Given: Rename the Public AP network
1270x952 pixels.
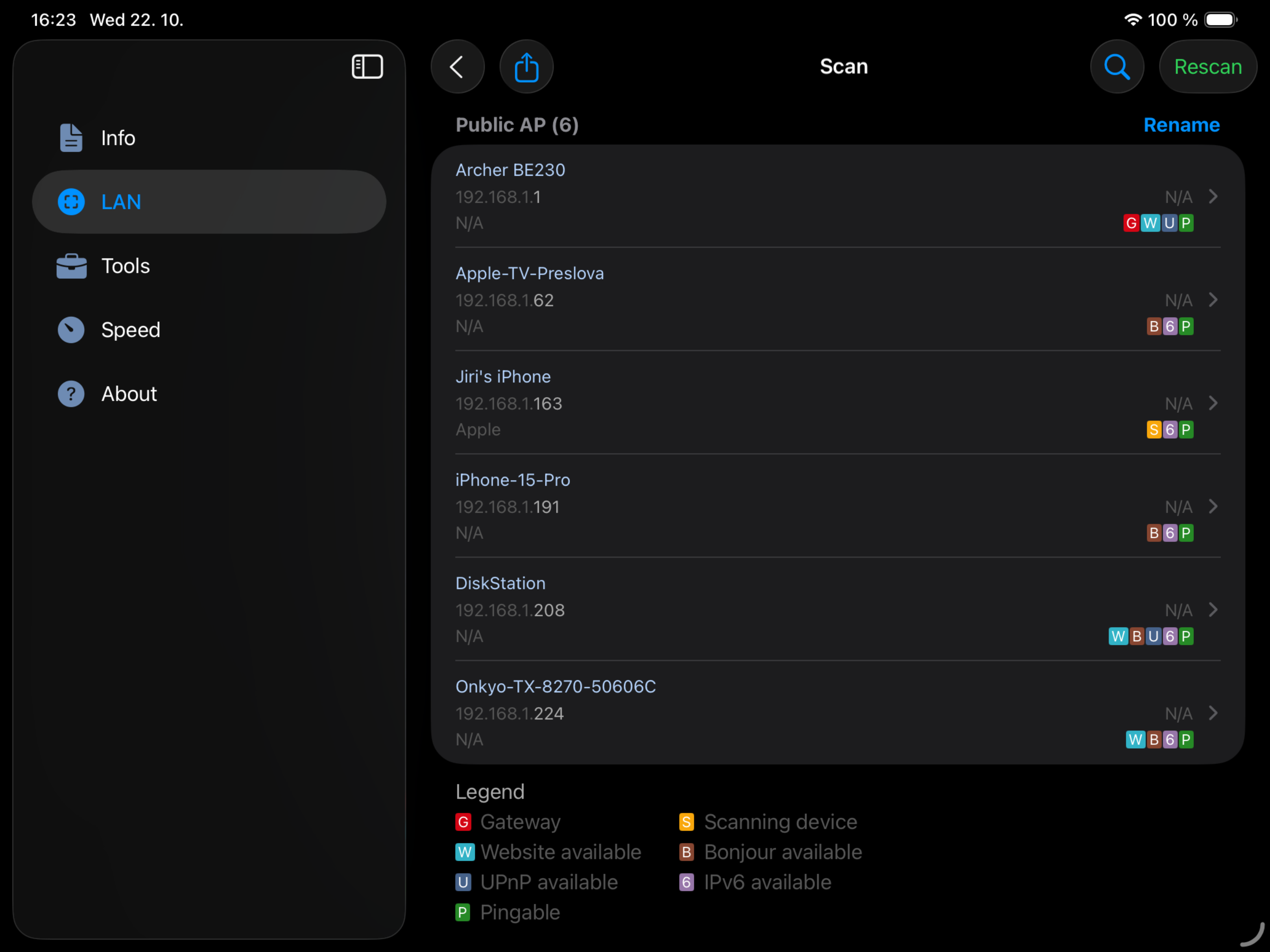Looking at the screenshot, I should (1181, 125).
